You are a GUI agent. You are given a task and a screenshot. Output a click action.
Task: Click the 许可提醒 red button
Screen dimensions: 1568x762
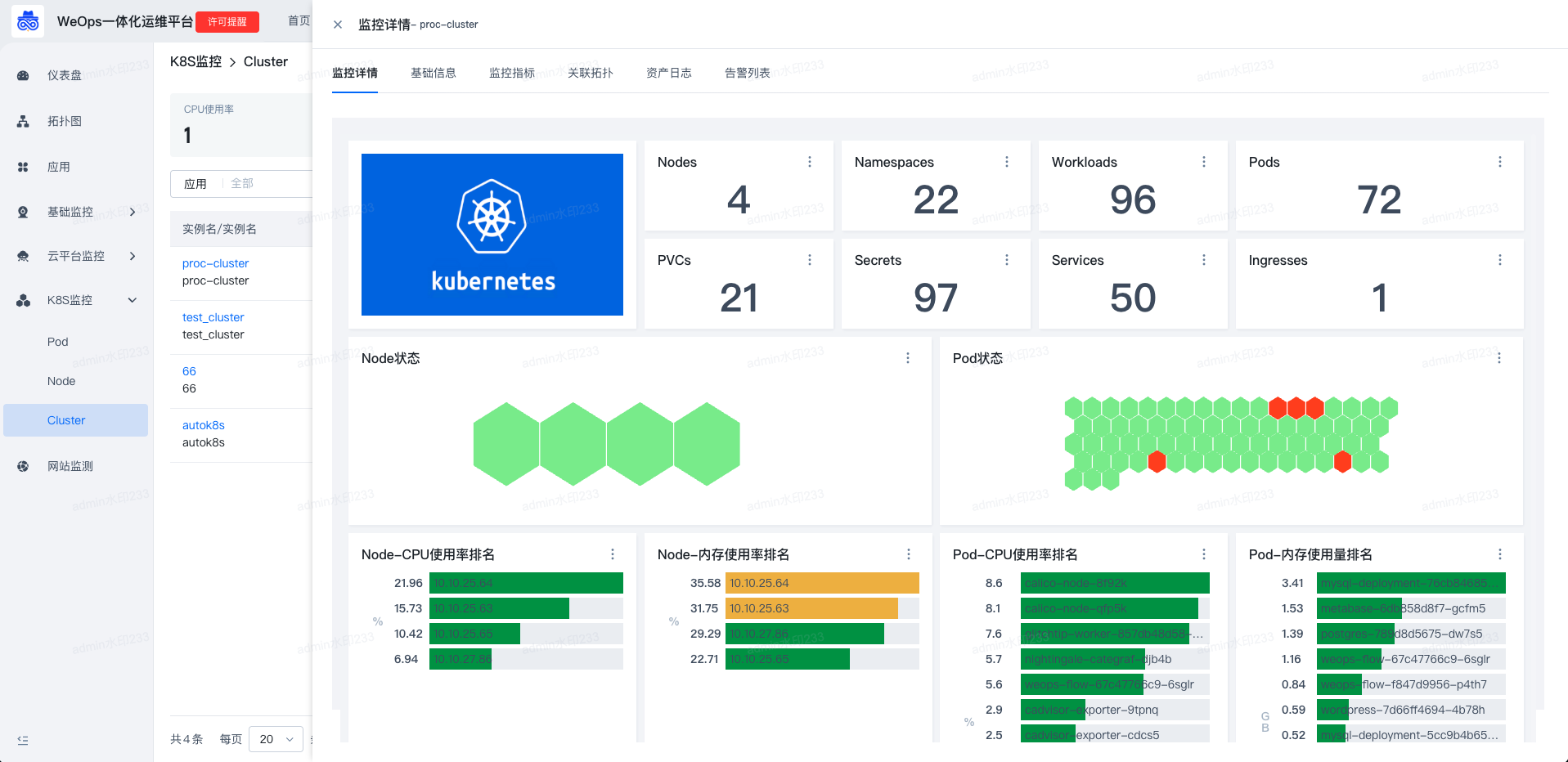227,22
